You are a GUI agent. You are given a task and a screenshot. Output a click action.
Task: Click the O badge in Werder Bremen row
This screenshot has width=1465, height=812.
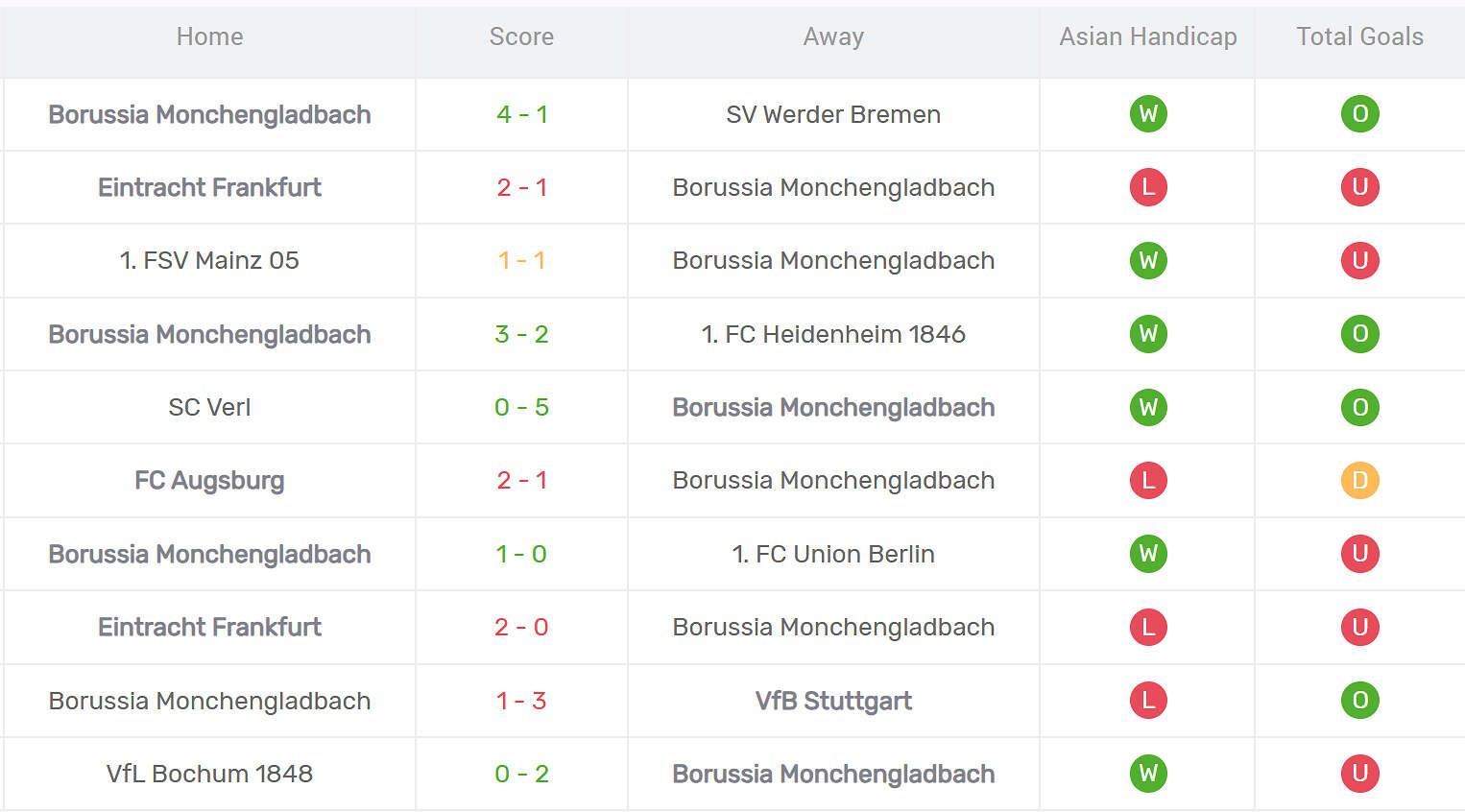point(1359,114)
